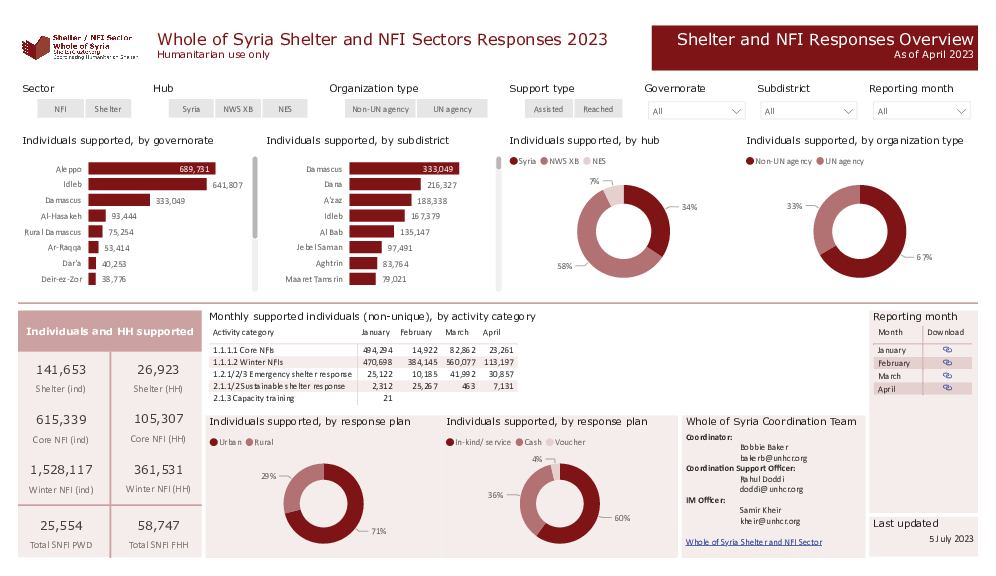
Task: Toggle the UN agency filter
Action: tap(445, 109)
